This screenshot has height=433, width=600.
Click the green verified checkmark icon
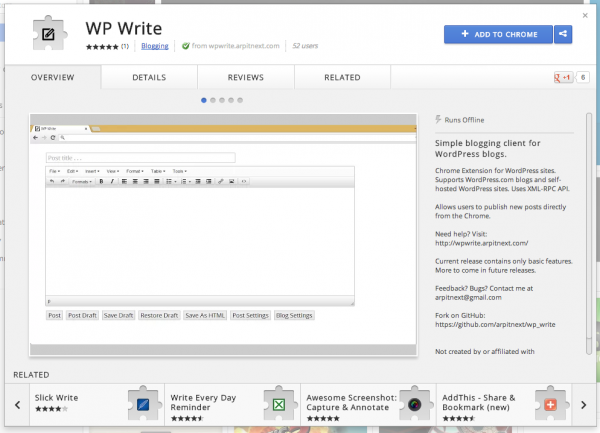pyautogui.click(x=186, y=46)
